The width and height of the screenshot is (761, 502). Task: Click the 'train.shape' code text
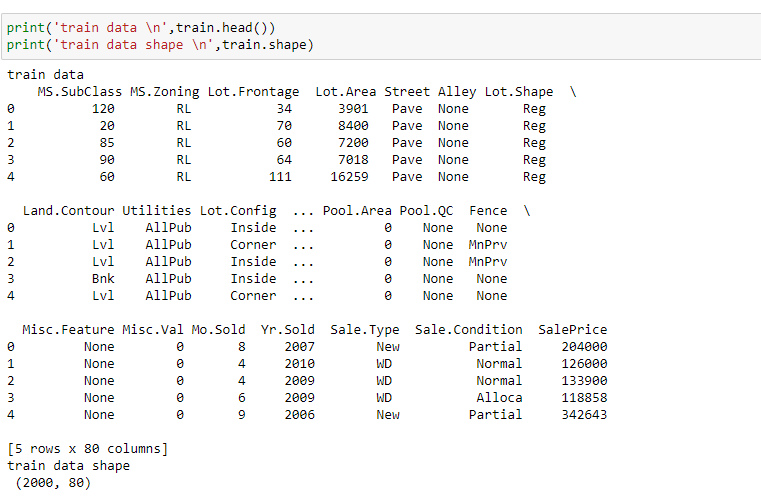pyautogui.click(x=265, y=45)
